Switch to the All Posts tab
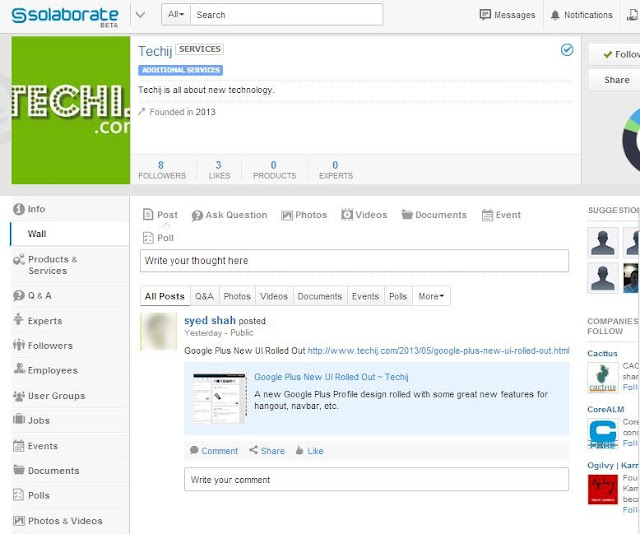 click(x=165, y=296)
